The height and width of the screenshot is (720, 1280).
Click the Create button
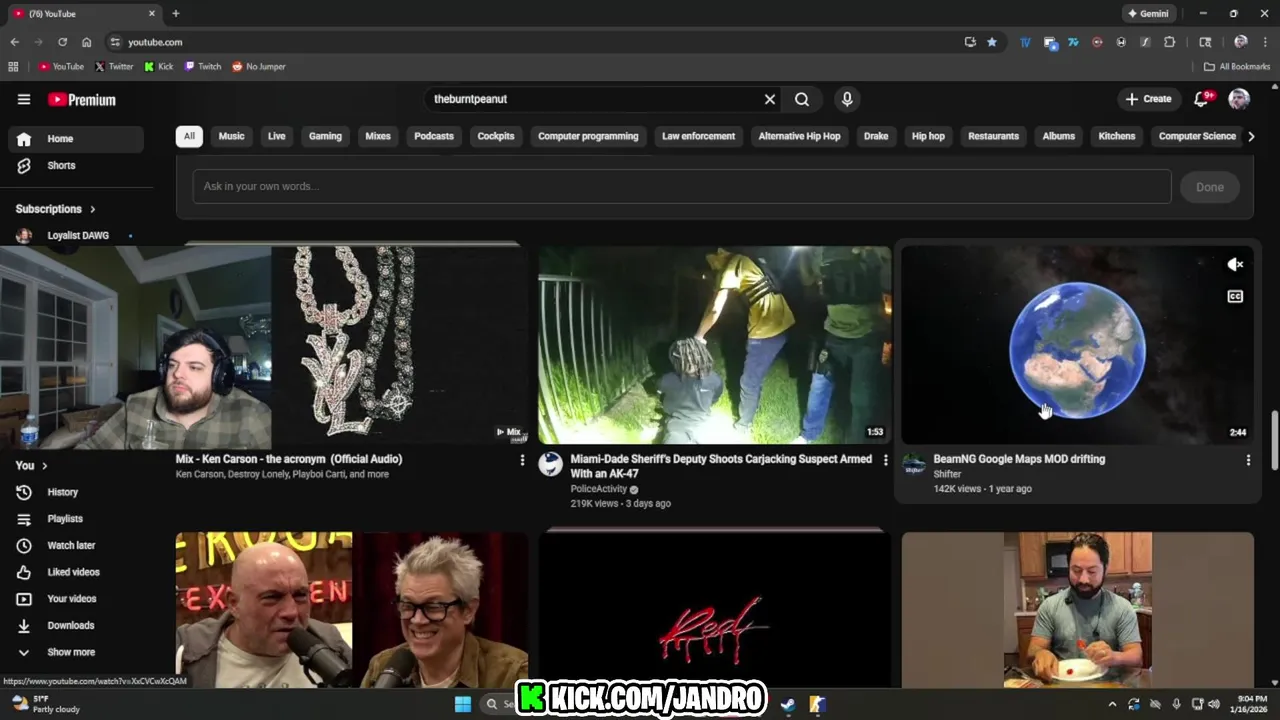(1148, 99)
